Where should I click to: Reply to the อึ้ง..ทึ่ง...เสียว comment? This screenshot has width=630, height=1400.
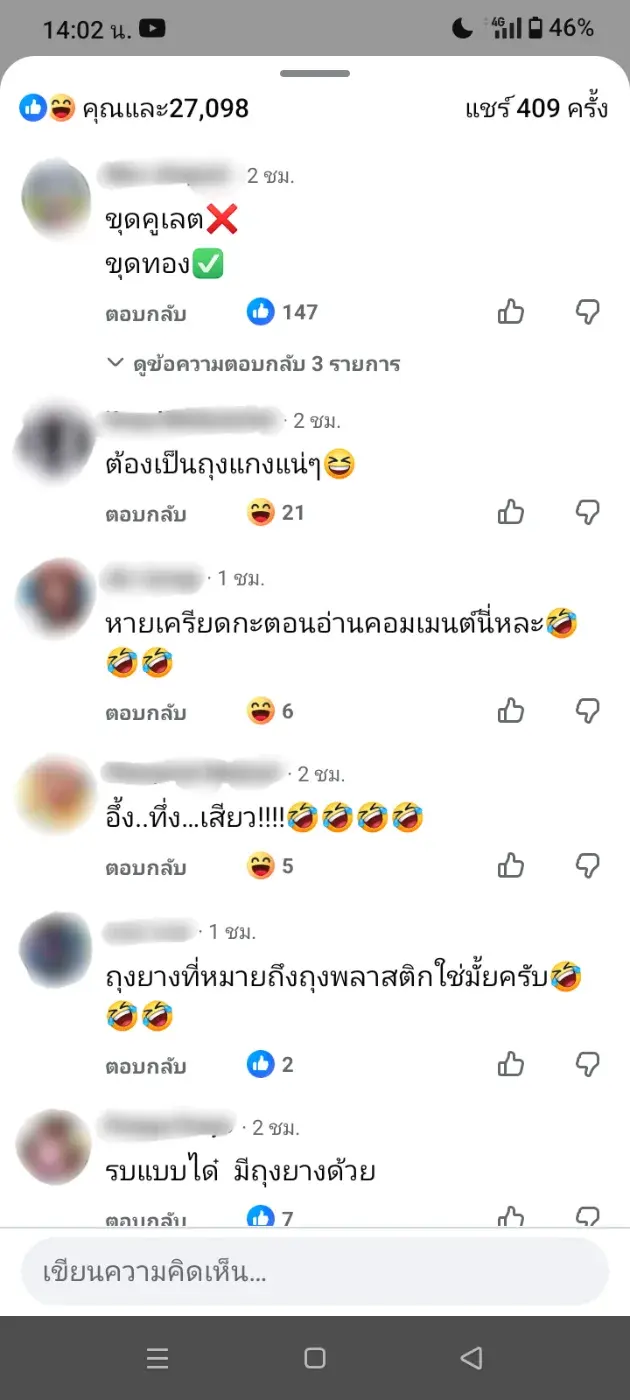pos(146,867)
